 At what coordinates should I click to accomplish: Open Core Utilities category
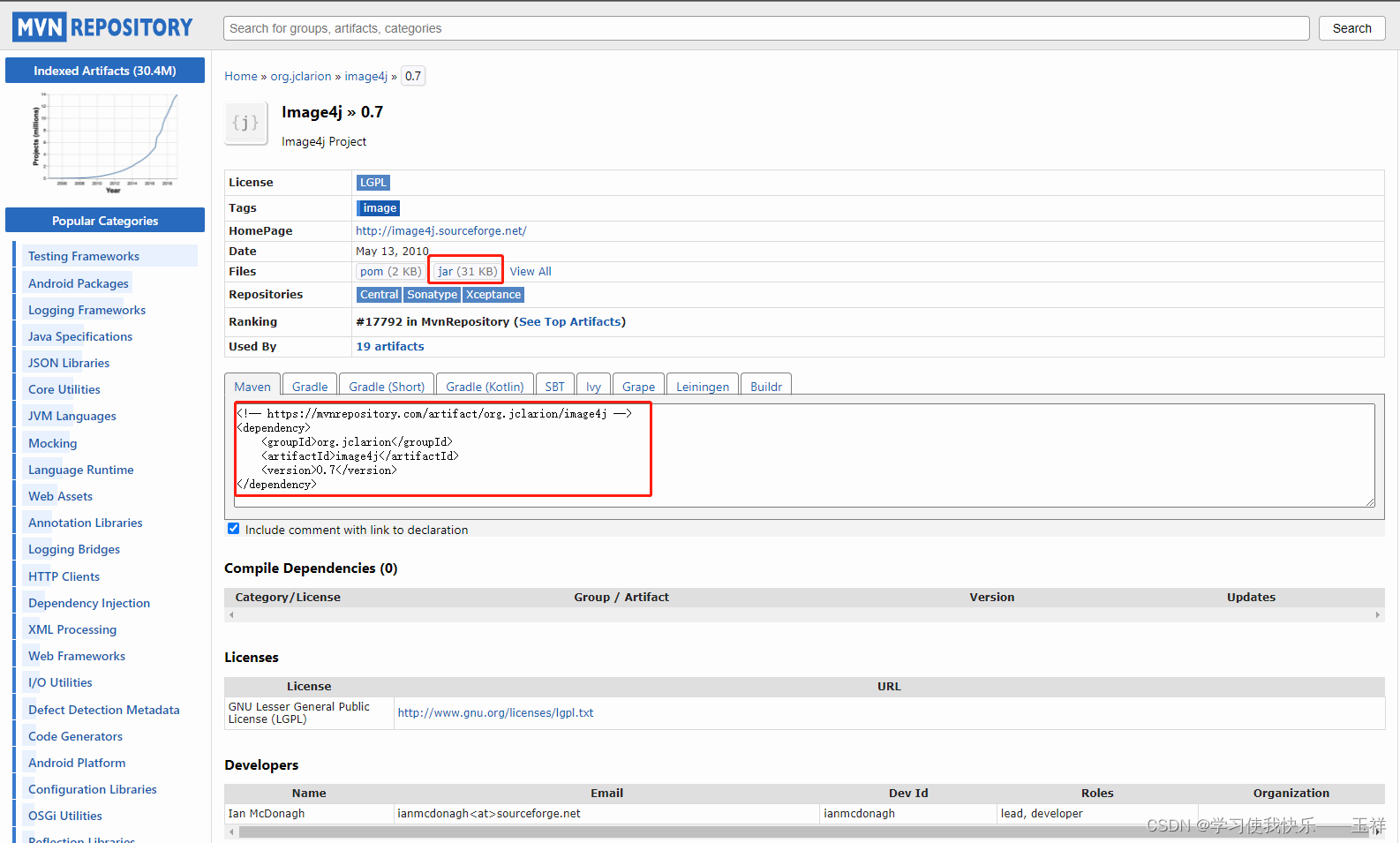point(64,389)
